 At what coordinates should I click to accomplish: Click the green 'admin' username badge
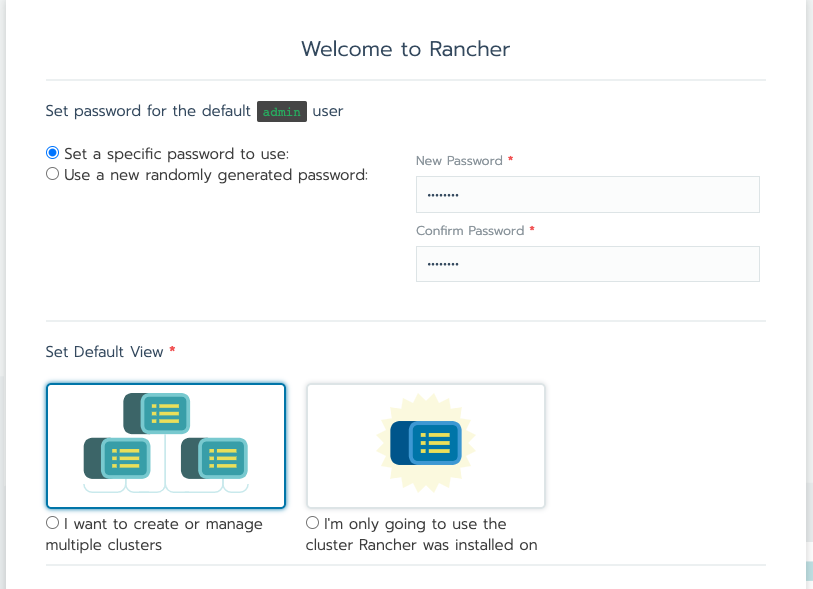[282, 111]
